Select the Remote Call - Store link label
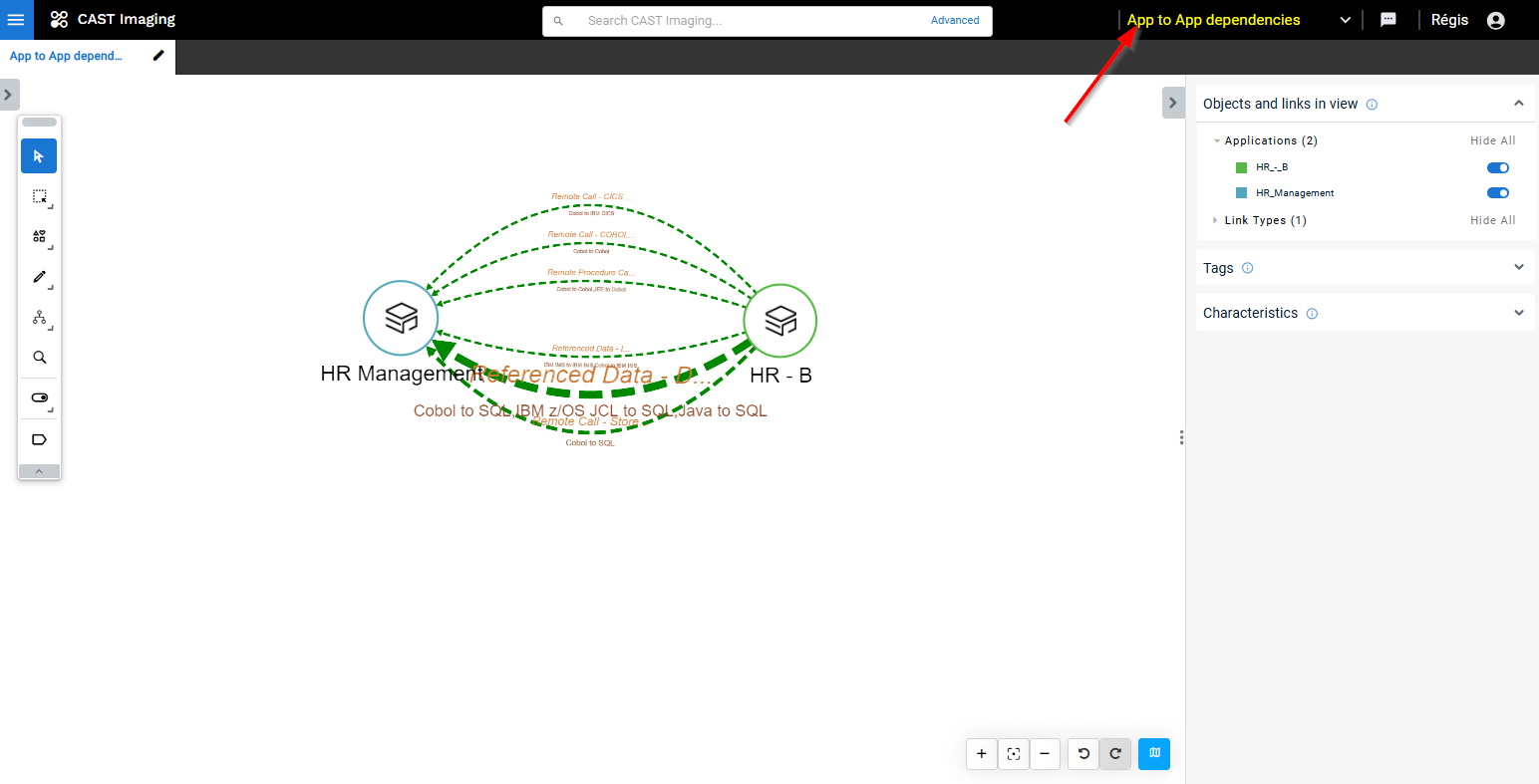Image resolution: width=1539 pixels, height=784 pixels. pos(586,421)
